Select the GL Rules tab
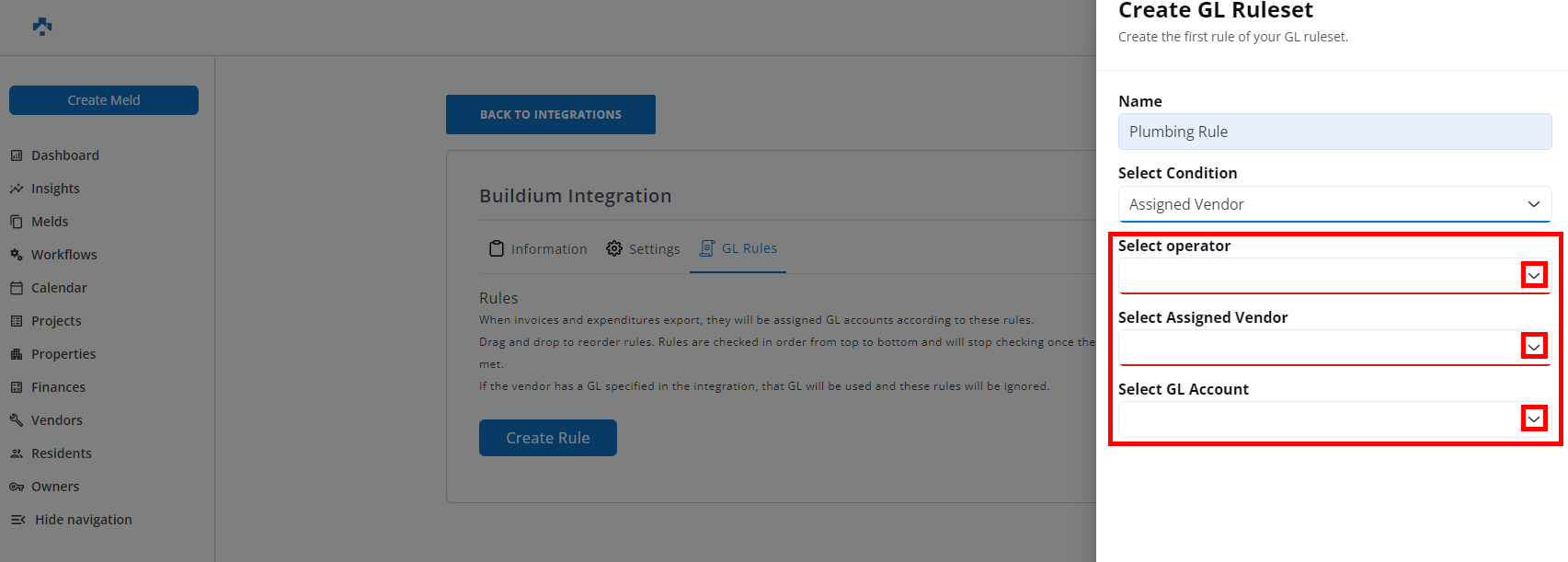 (738, 248)
